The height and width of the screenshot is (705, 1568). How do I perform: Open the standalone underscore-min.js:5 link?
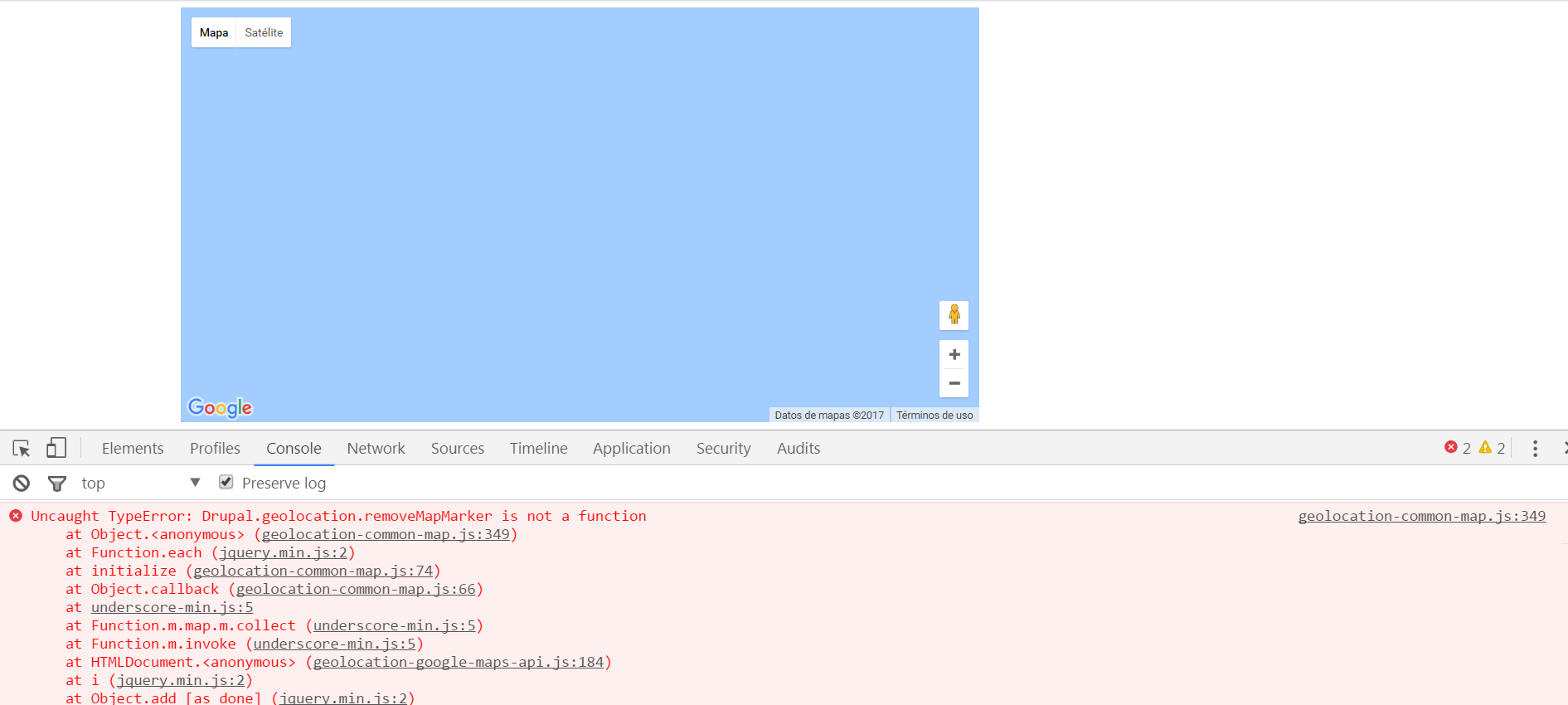172,607
